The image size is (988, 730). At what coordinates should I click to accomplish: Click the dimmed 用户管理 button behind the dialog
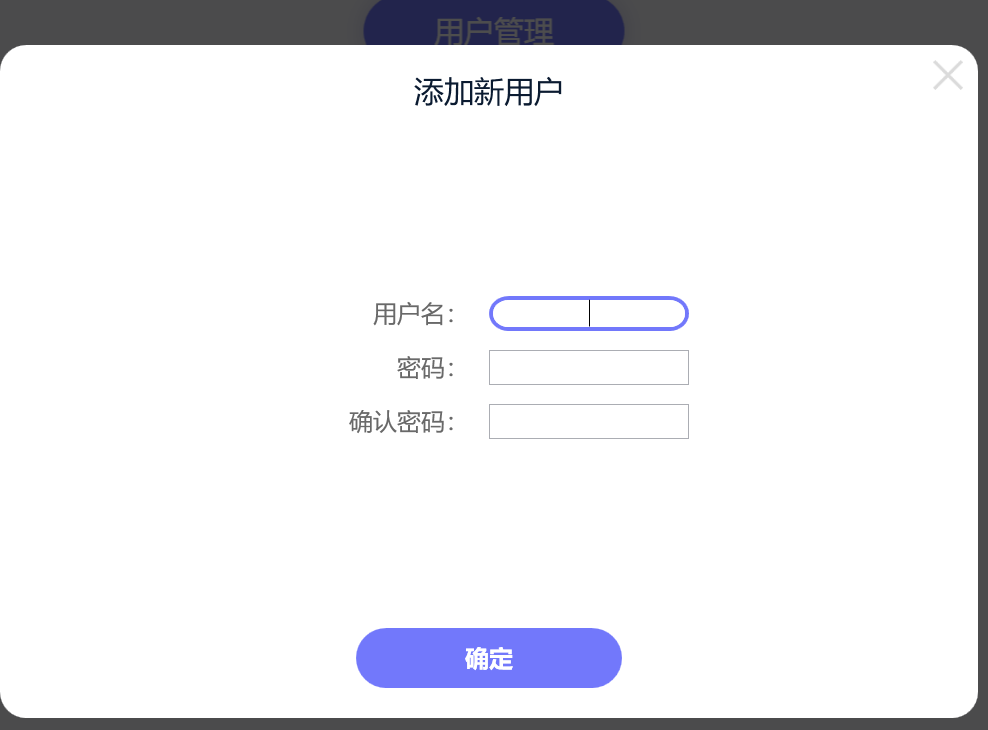[x=494, y=25]
